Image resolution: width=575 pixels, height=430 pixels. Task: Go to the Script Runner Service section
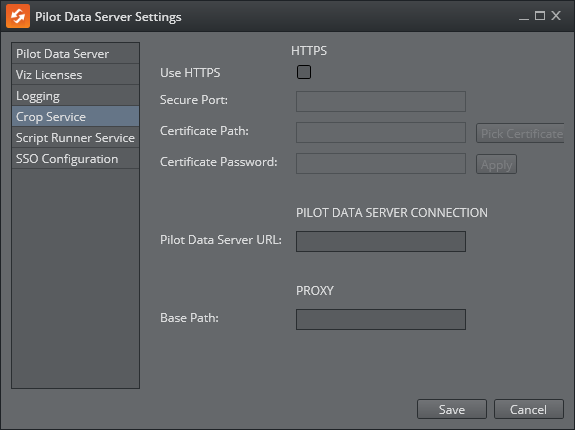tap(76, 138)
